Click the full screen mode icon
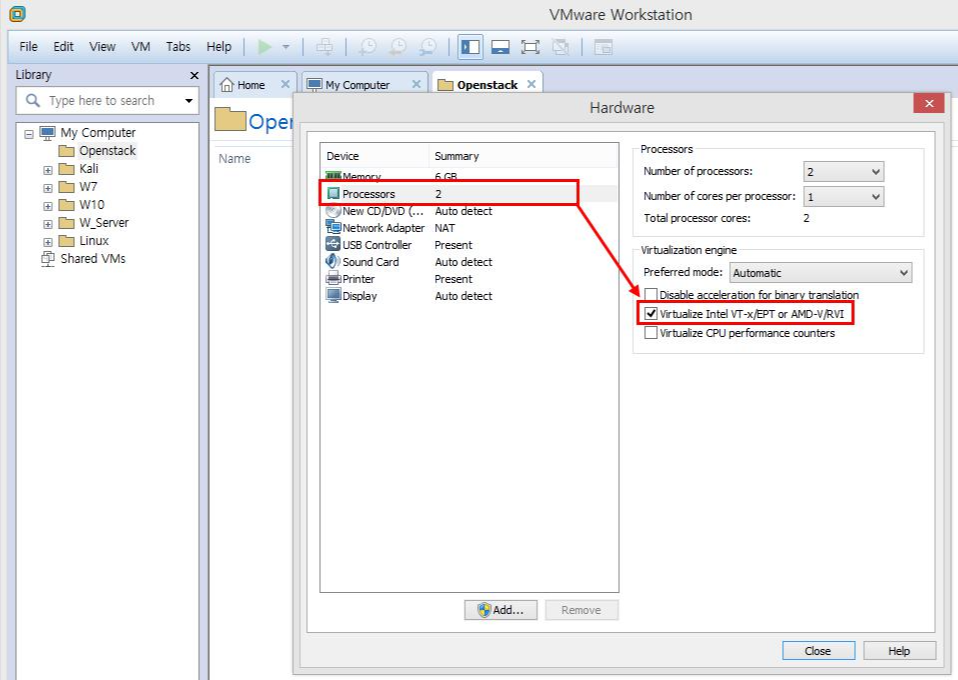The image size is (958, 680). pos(530,47)
